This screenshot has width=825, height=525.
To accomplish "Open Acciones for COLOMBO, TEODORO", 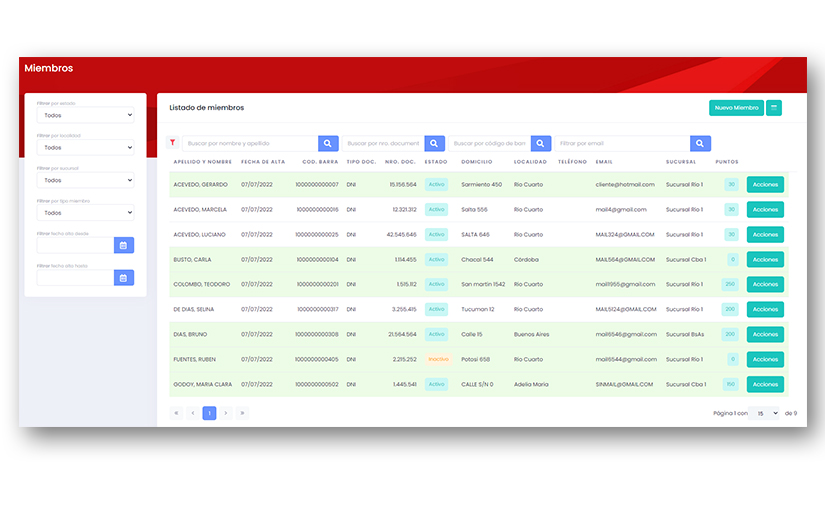I will [765, 284].
